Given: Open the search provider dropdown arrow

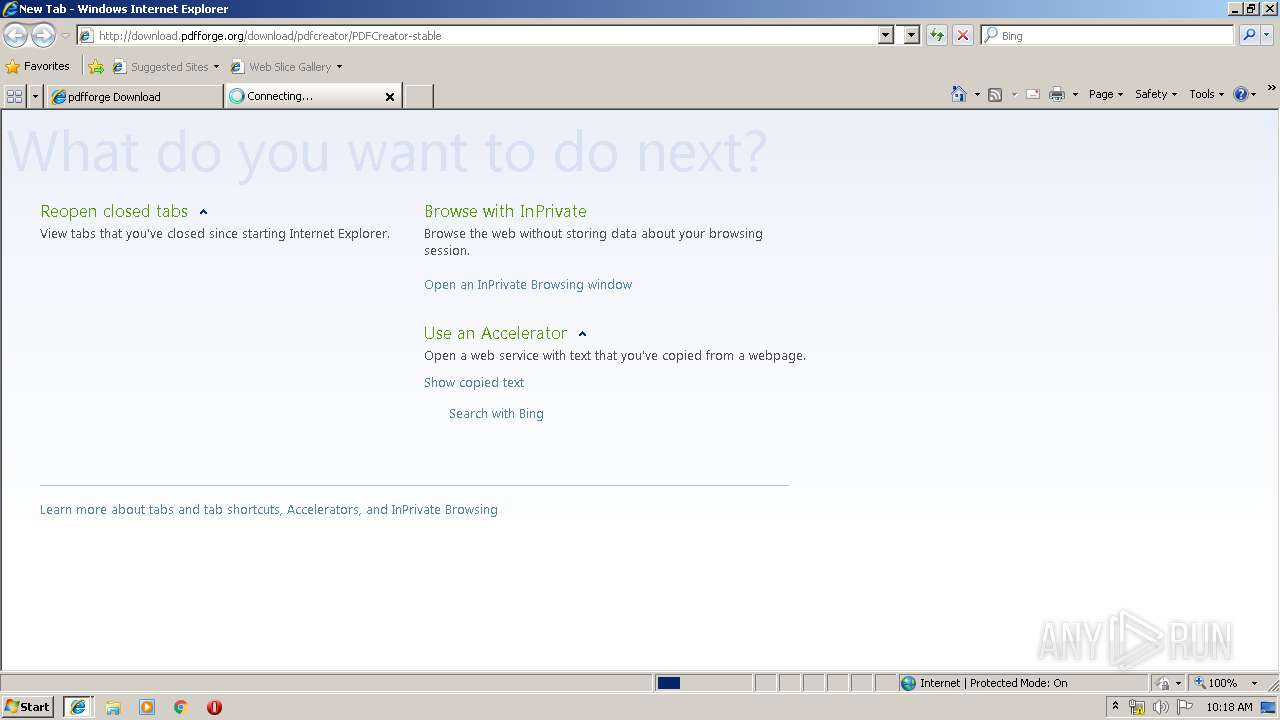Looking at the screenshot, I should tap(1268, 35).
